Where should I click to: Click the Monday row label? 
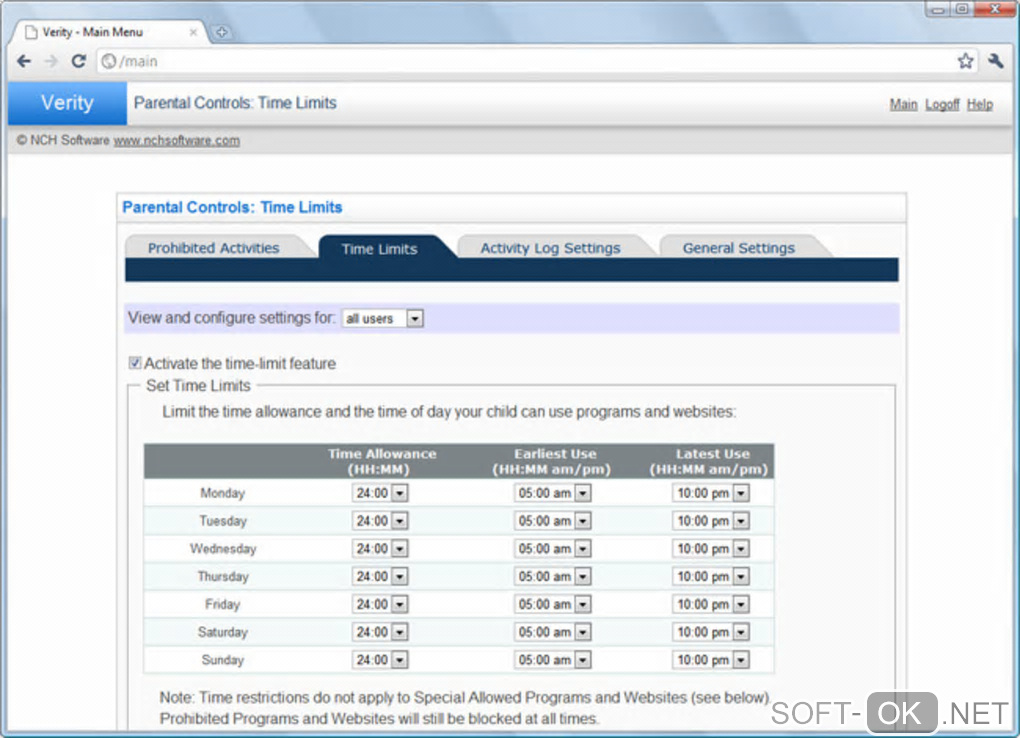tap(222, 493)
